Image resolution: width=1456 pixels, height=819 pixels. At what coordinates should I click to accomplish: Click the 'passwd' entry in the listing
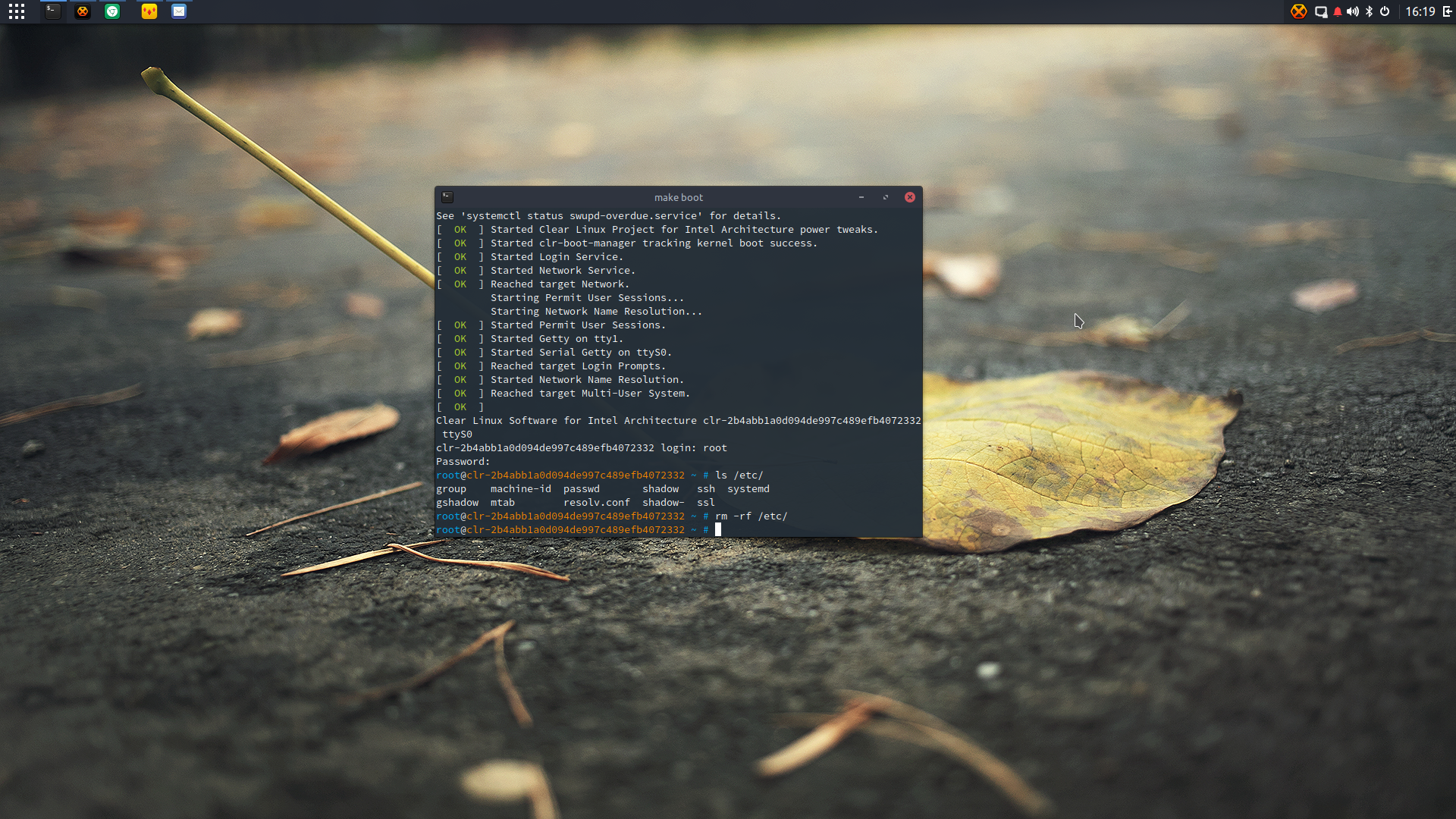(x=582, y=489)
